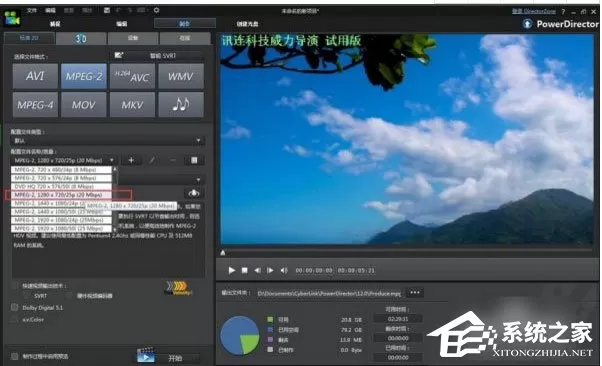Image resolution: width=602 pixels, height=366 pixels.
Task: Open the DirectorZone link
Action: (534, 11)
